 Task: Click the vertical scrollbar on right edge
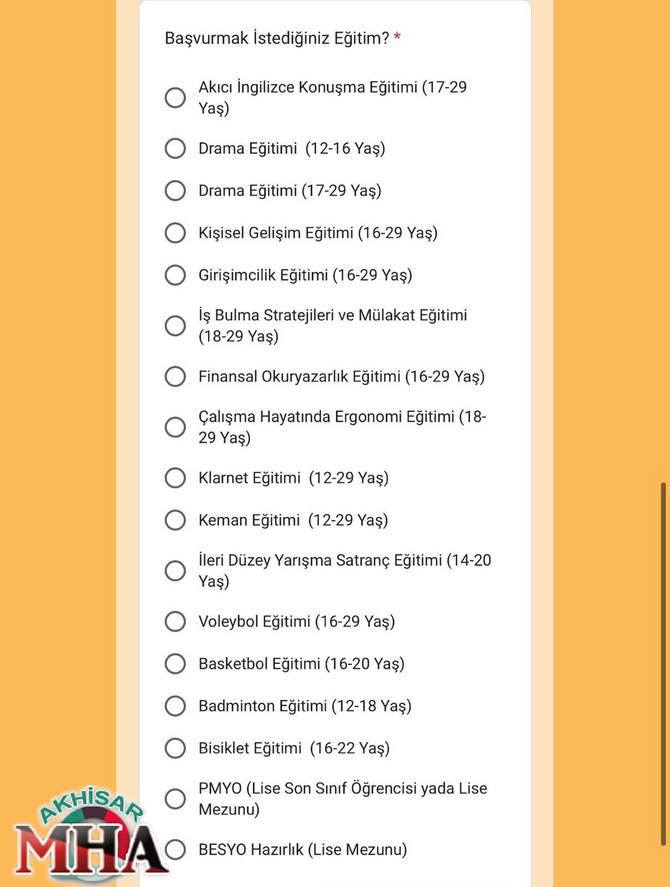[x=664, y=664]
